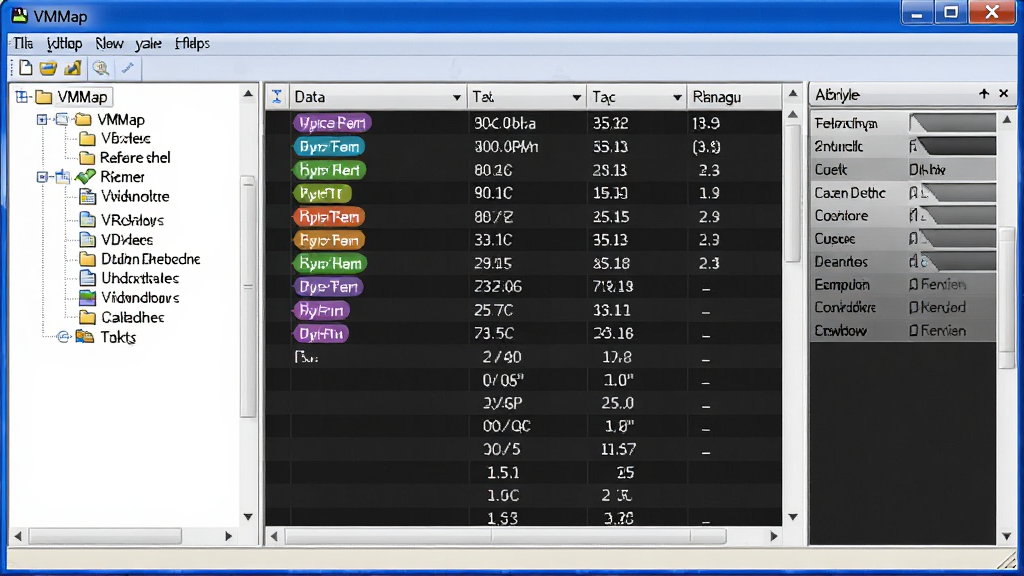Click the folder icon beside Caliedhec

tap(87, 317)
